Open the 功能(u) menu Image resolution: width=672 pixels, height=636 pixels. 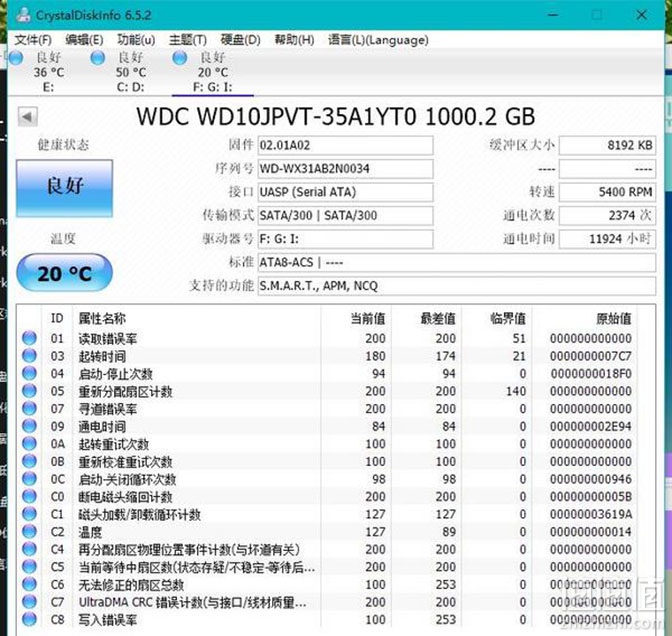point(136,40)
